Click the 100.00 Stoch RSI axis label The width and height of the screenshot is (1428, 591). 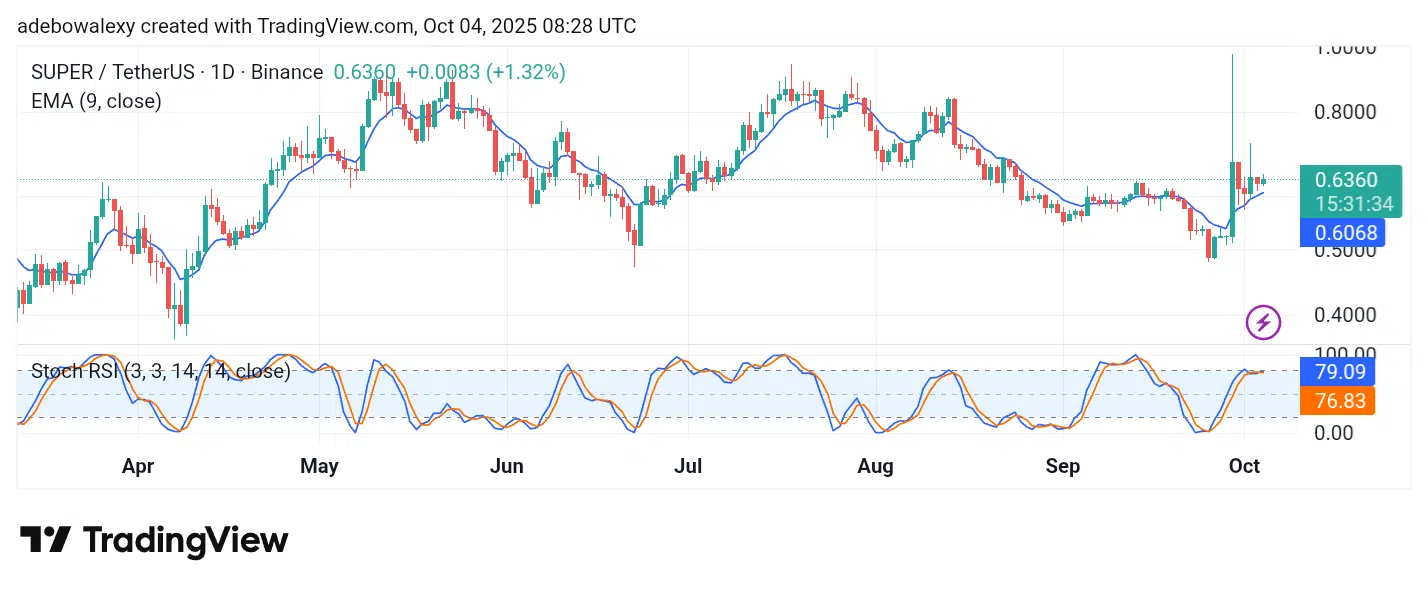[x=1345, y=354]
